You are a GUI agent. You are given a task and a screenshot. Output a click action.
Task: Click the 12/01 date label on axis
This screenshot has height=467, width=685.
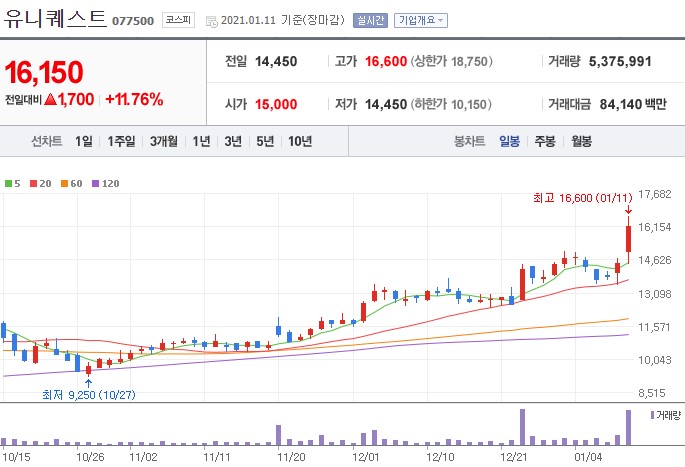(365, 457)
